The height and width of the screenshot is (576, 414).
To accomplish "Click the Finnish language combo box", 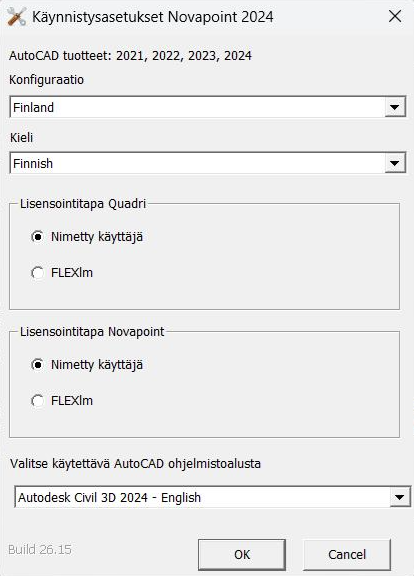I will coord(208,163).
